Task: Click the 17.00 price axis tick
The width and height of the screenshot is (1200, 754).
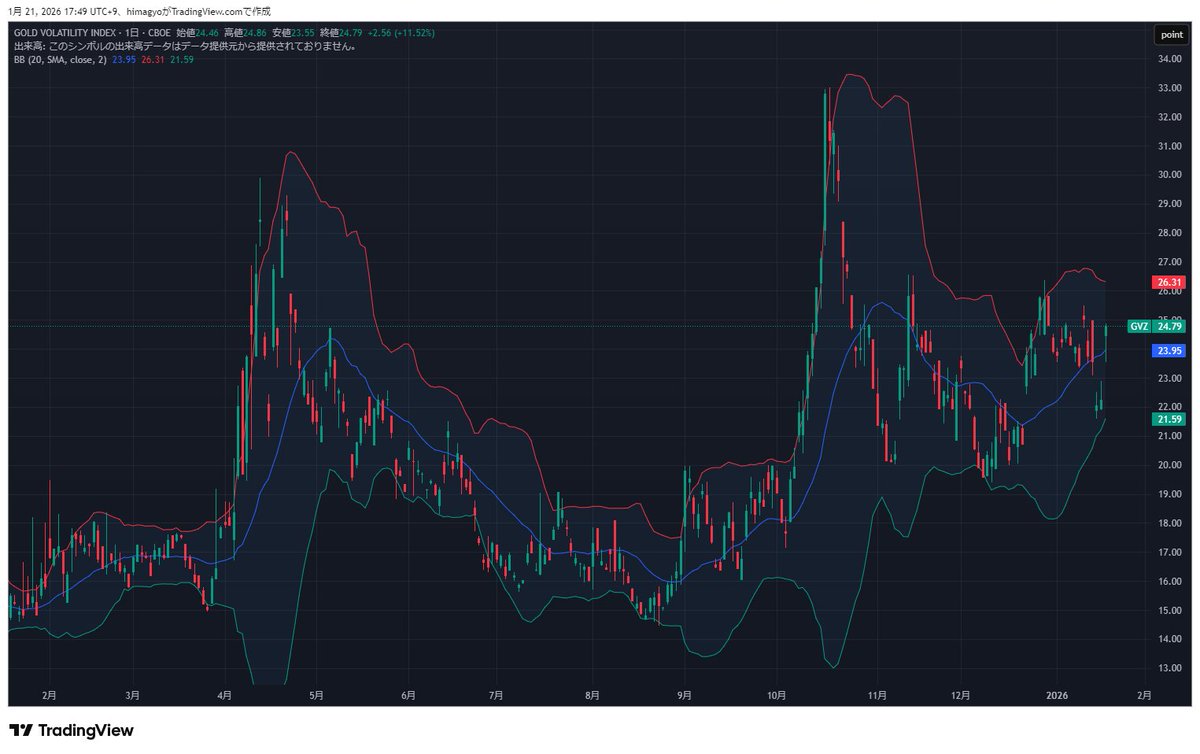Action: point(1170,552)
